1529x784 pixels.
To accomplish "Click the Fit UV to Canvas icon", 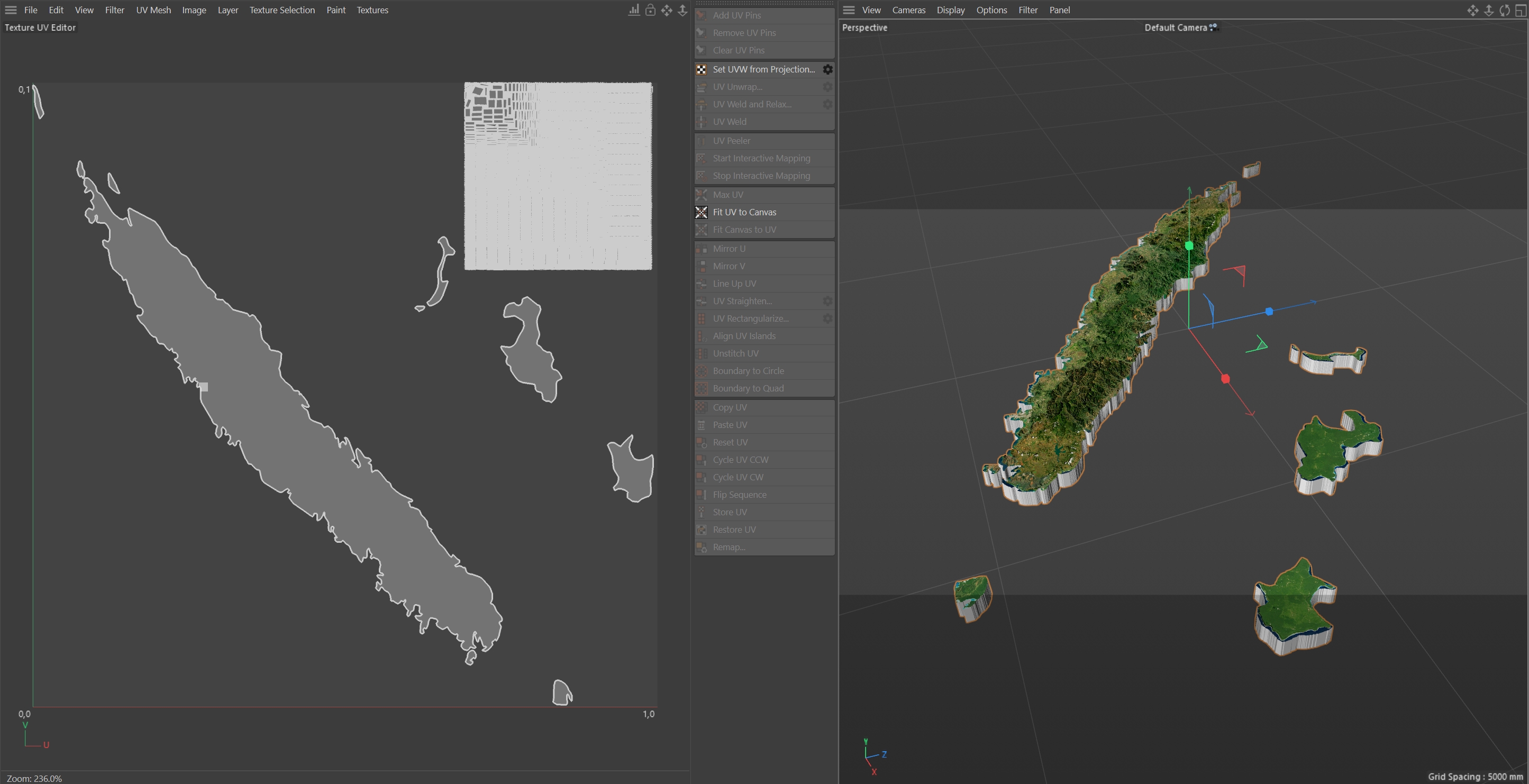I will pos(702,212).
